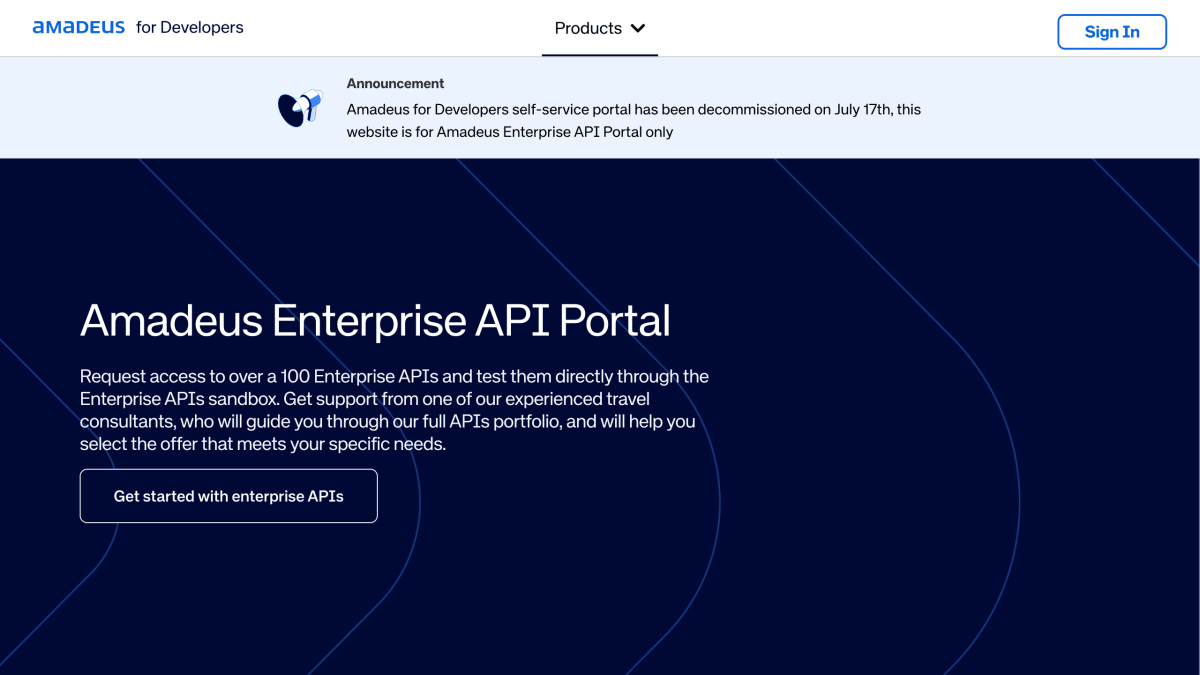The width and height of the screenshot is (1200, 675).
Task: Click Get started with enterprise APIs
Action: click(229, 496)
